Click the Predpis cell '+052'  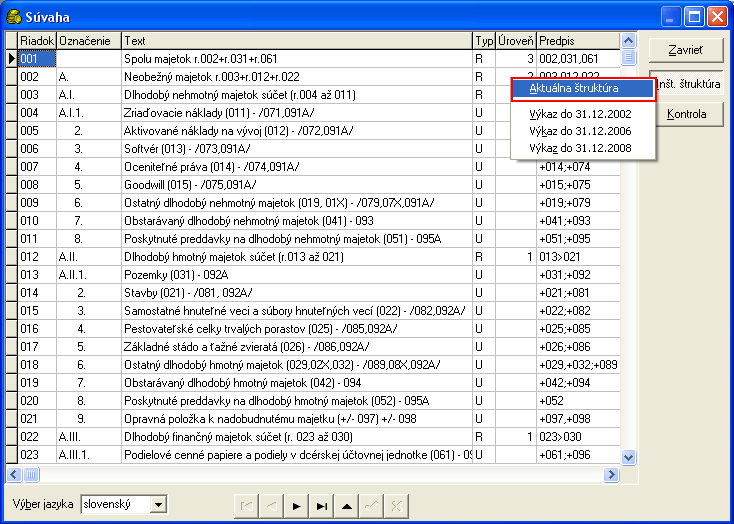click(x=578, y=401)
